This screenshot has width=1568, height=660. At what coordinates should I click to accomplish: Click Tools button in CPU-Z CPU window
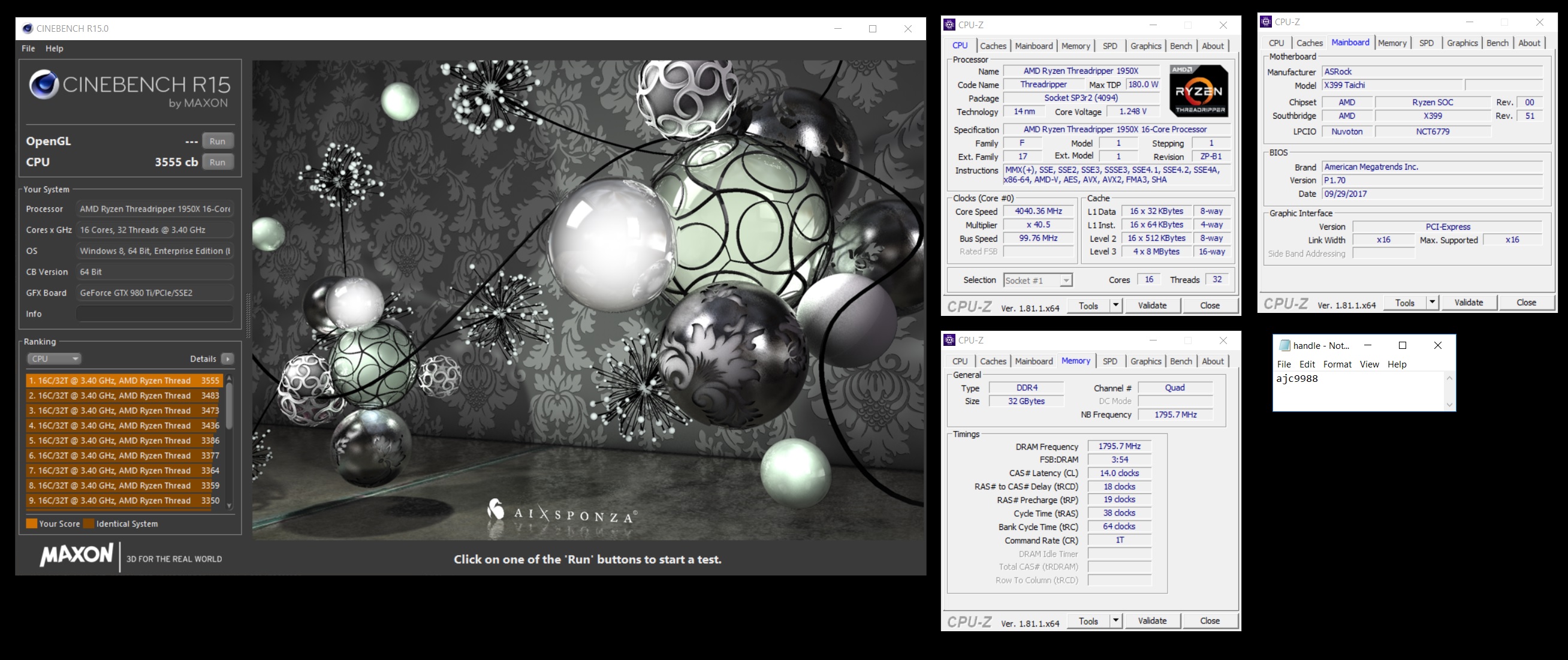point(1088,306)
